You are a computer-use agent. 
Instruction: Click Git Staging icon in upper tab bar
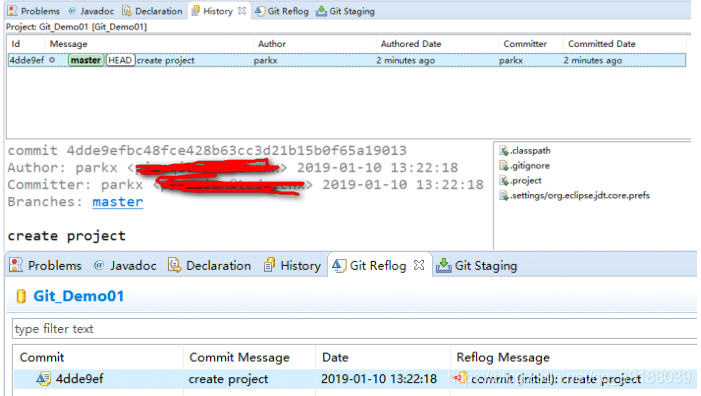coord(321,11)
